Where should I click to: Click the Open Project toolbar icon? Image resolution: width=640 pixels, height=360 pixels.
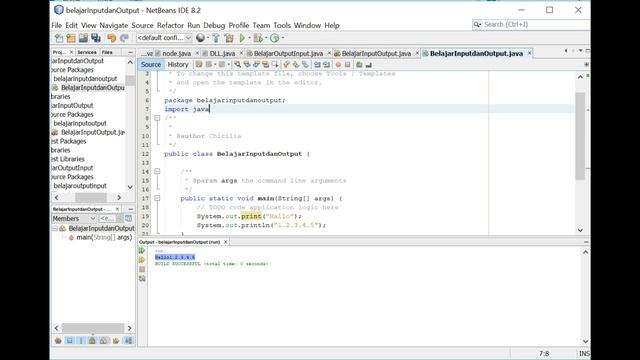(83, 38)
